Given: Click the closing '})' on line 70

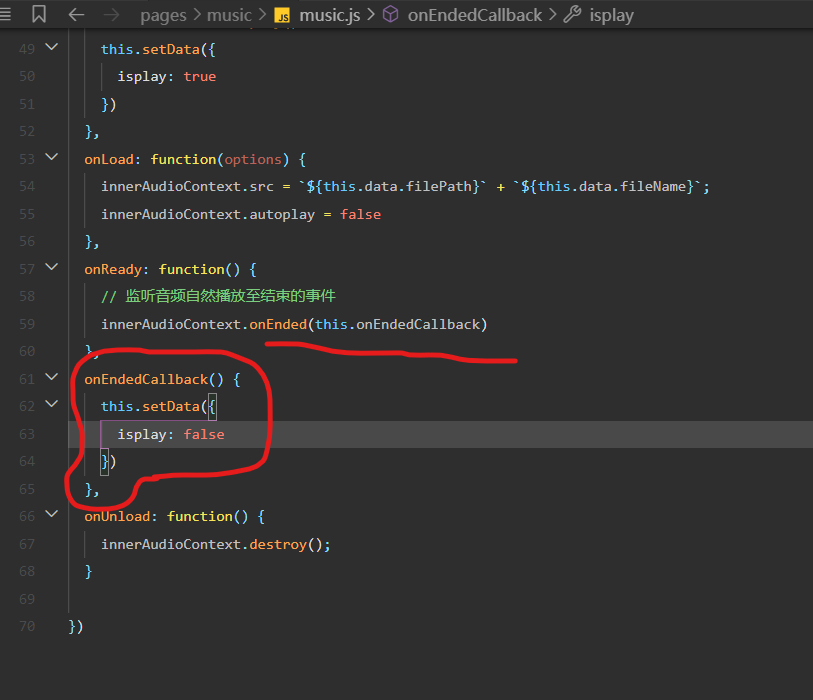Looking at the screenshot, I should tap(76, 627).
